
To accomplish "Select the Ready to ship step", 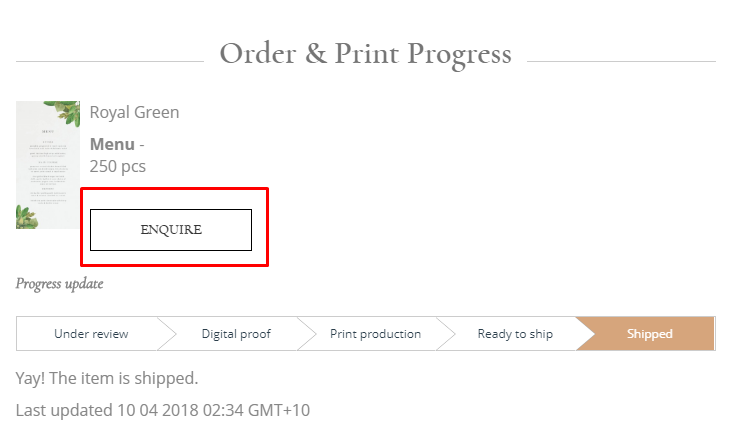I will 515,334.
